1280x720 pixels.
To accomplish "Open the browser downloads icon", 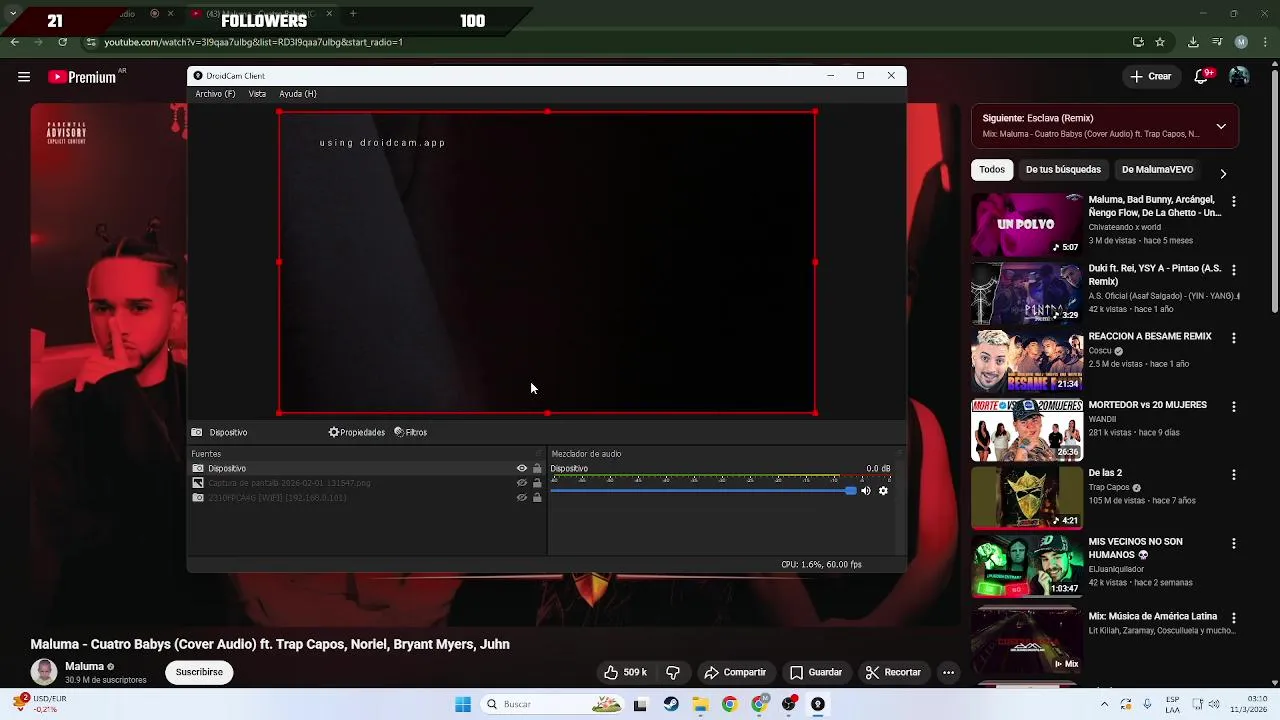I will [1193, 42].
